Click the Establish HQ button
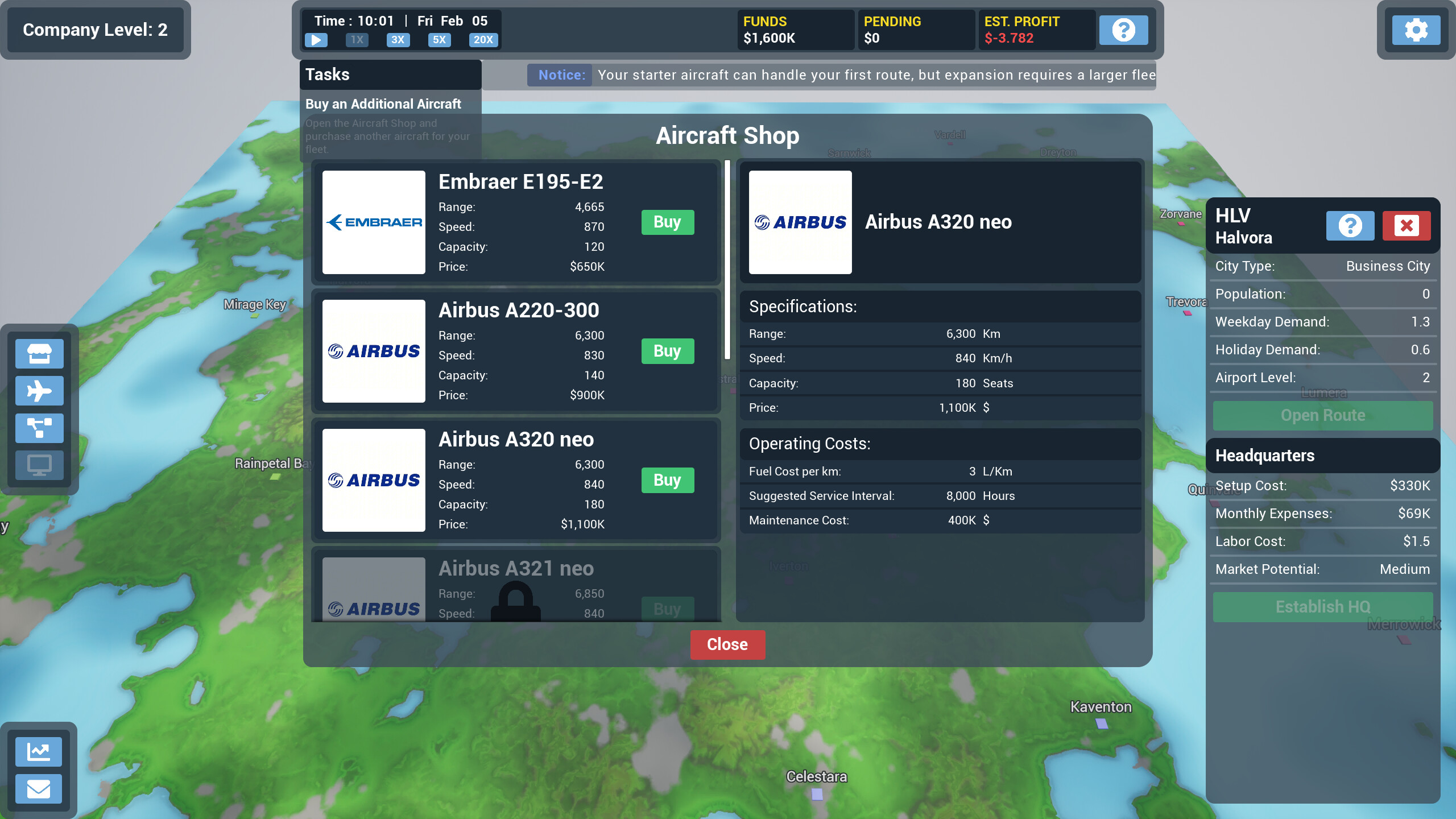 coord(1323,607)
